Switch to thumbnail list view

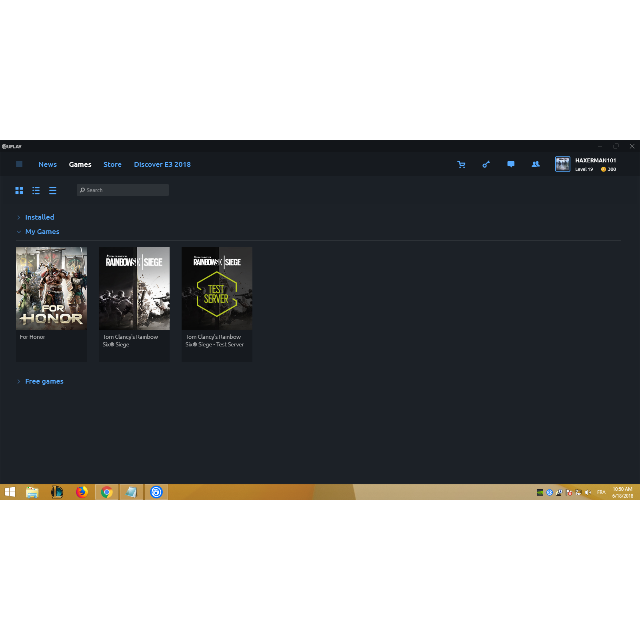pos(36,190)
